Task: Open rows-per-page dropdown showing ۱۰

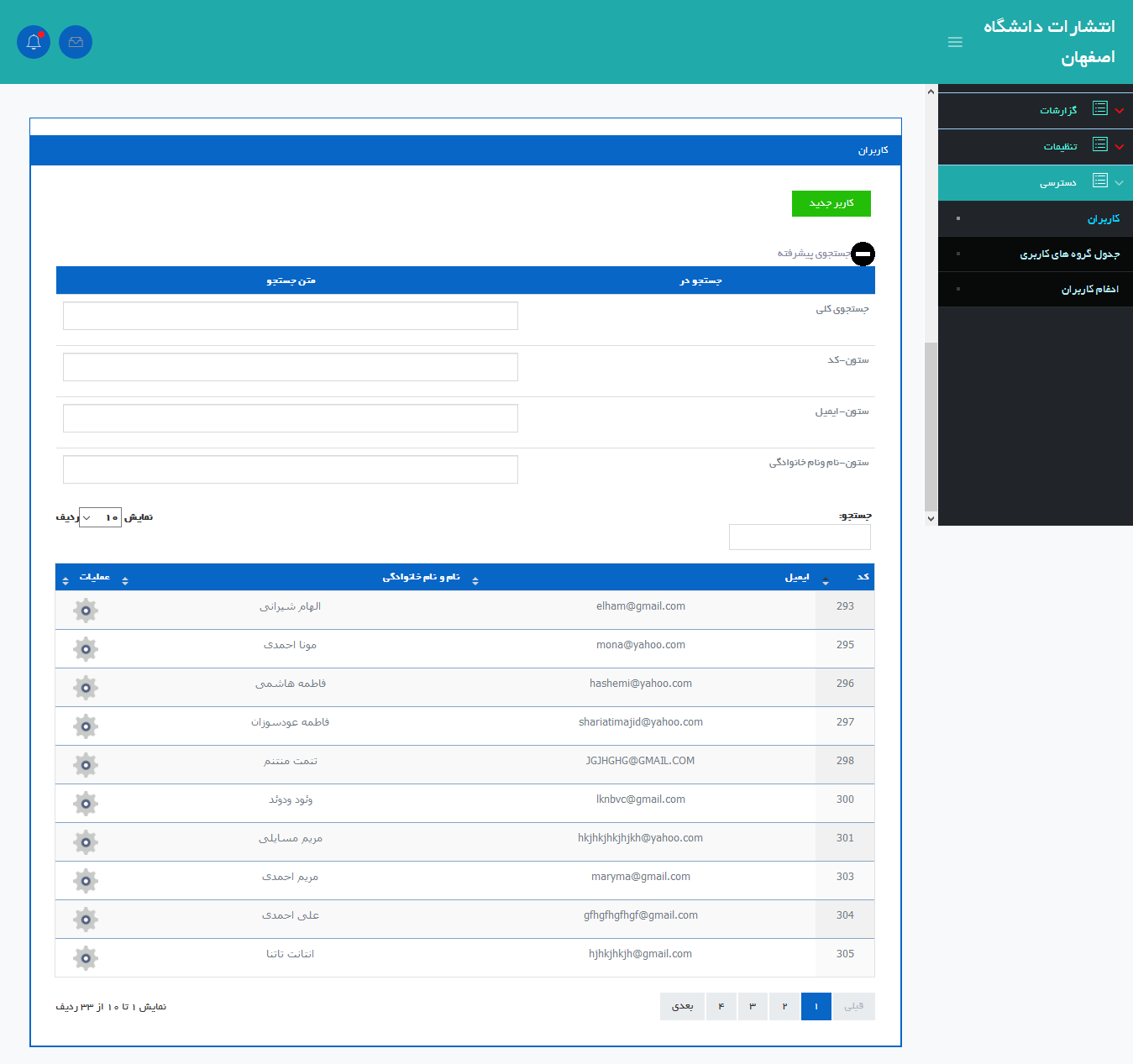Action: (x=100, y=517)
